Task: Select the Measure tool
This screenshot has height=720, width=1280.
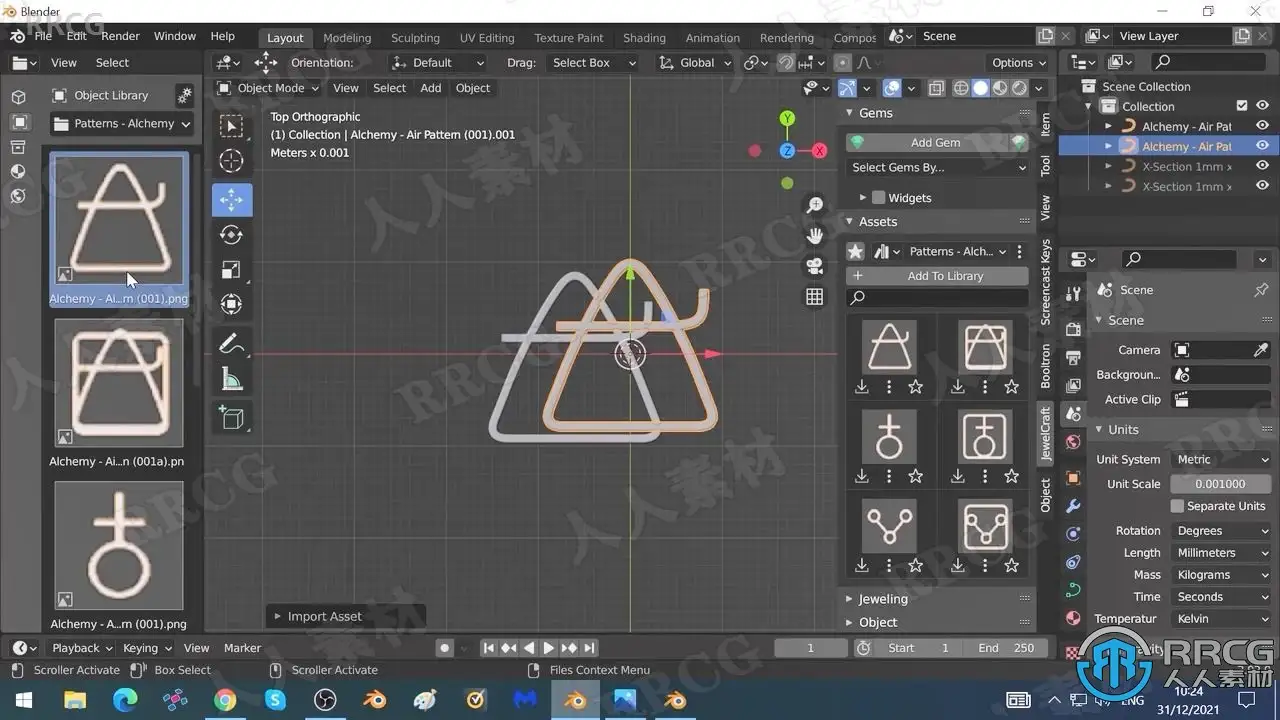Action: tap(231, 379)
